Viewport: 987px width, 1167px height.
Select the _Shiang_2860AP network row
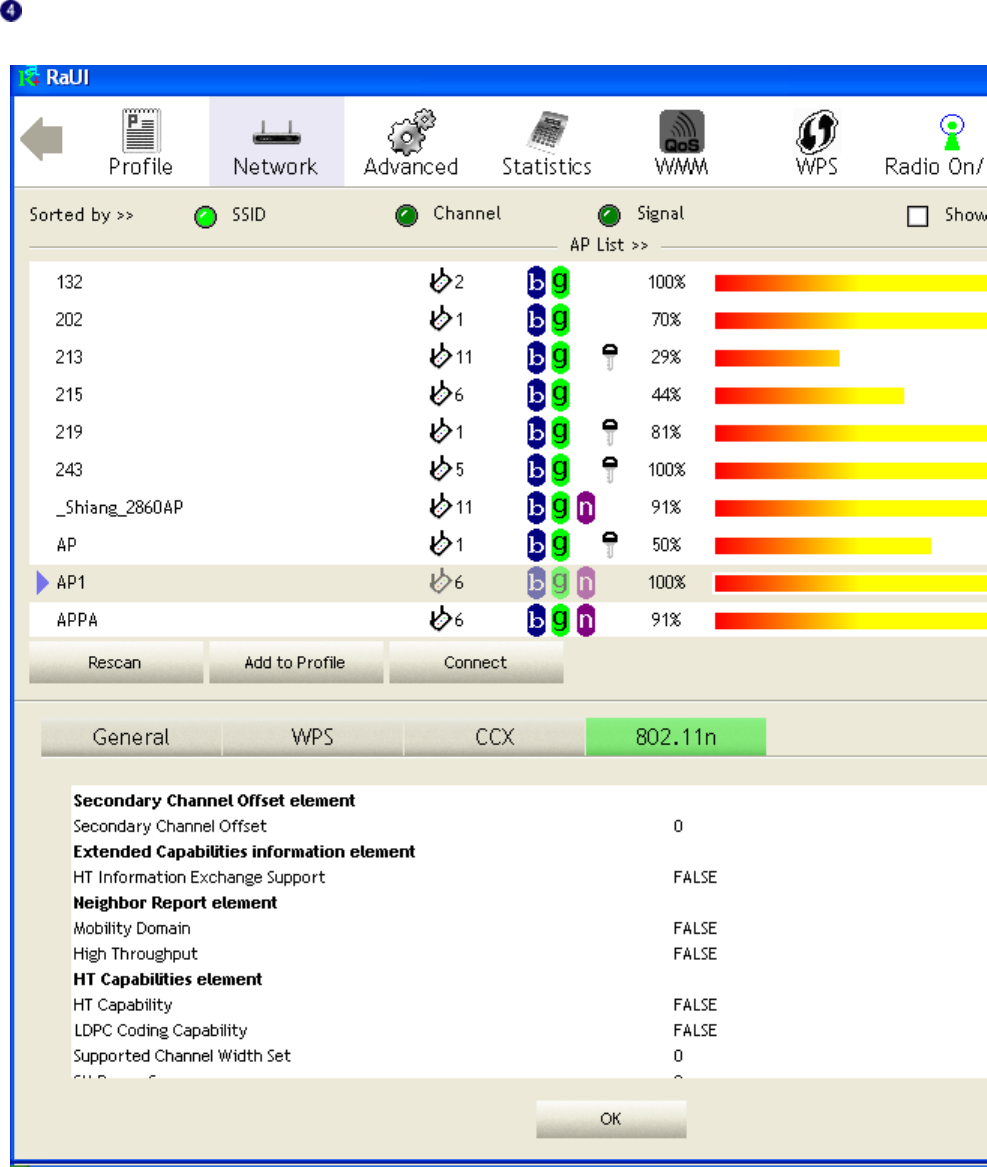[x=508, y=508]
